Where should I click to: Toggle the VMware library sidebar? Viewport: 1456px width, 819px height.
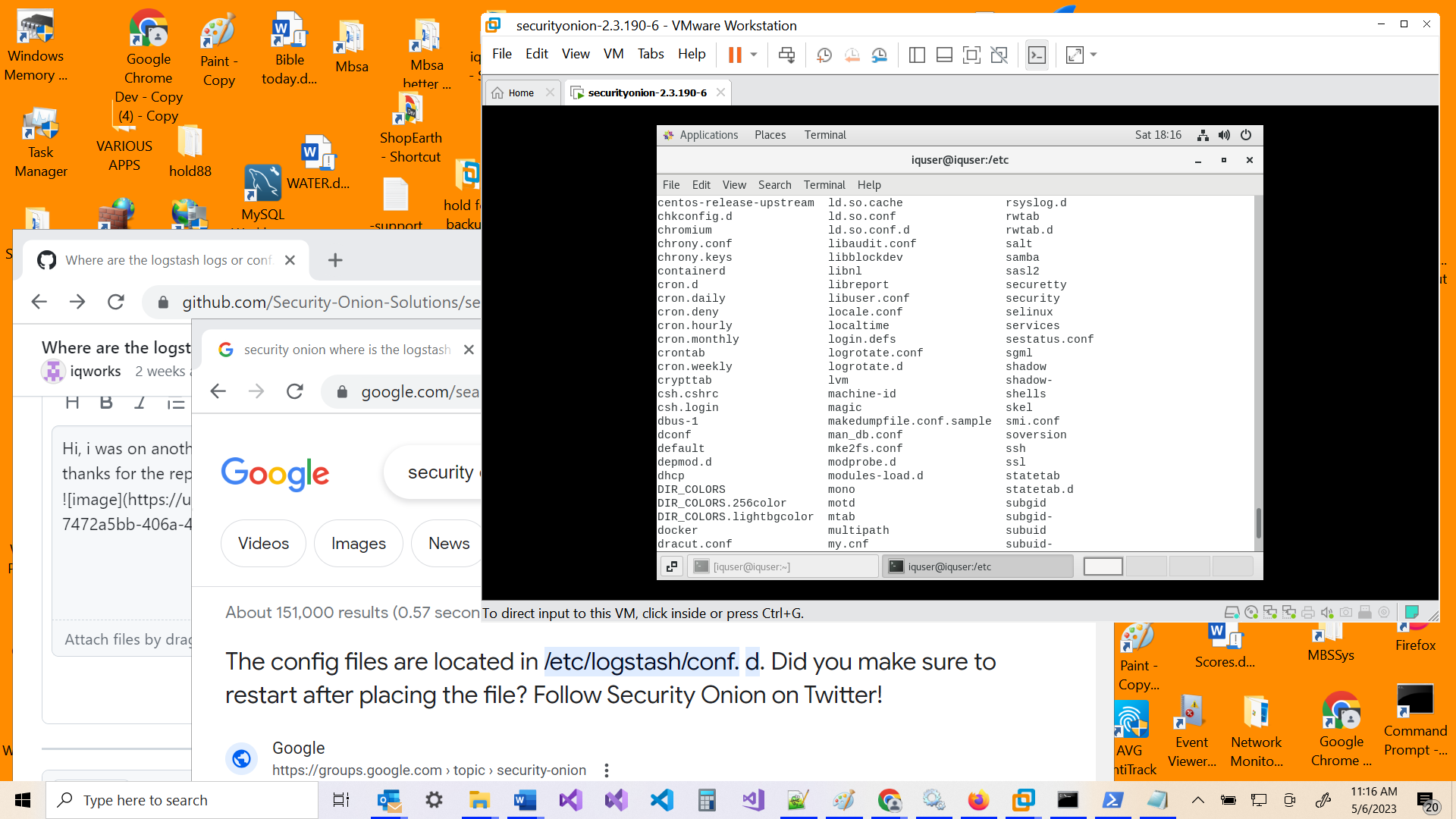pyautogui.click(x=917, y=55)
